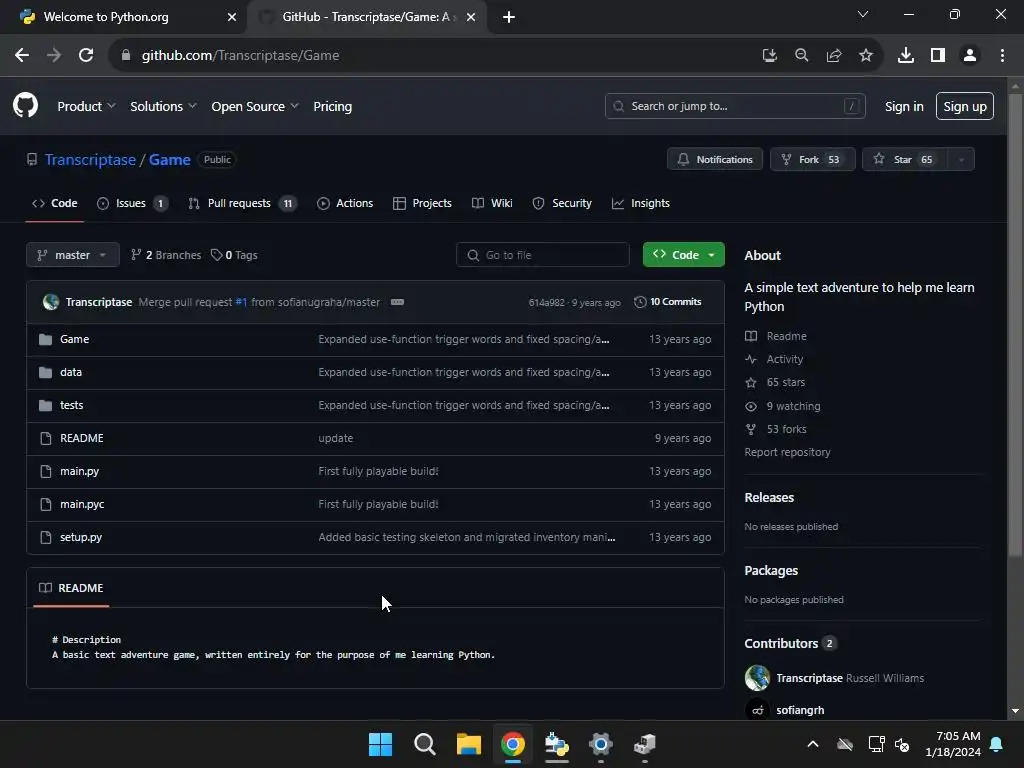Open the Actions tab

tap(345, 203)
